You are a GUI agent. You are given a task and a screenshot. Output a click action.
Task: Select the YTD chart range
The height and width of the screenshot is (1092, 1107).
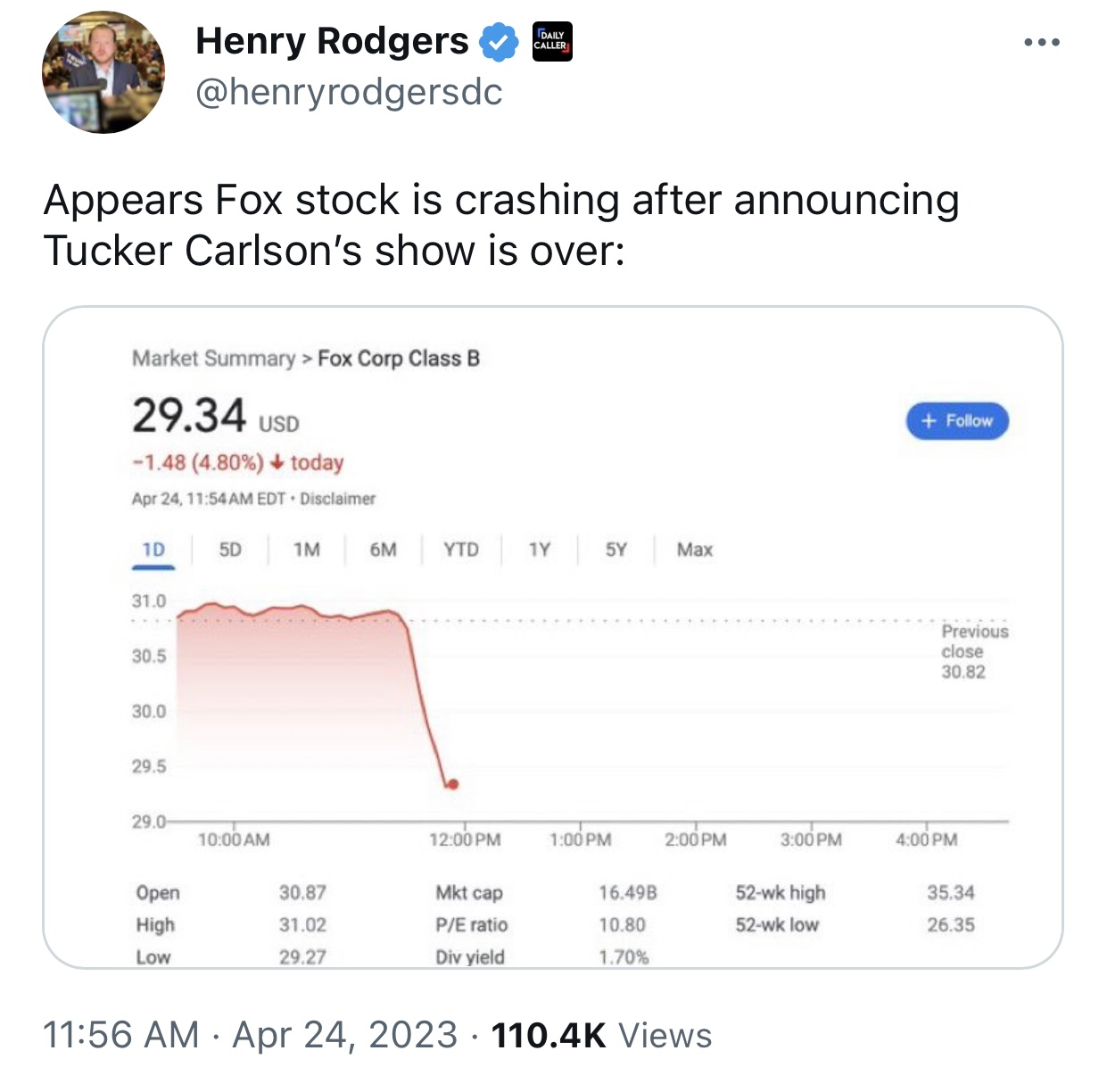(x=461, y=550)
